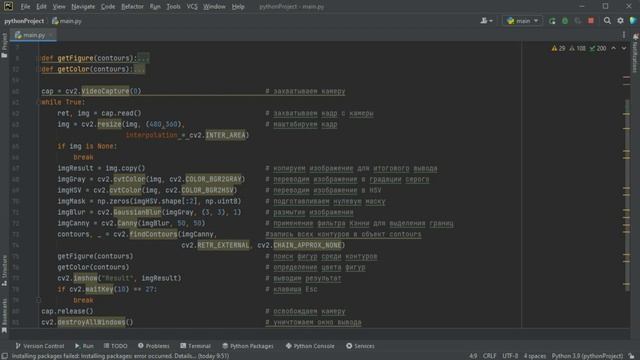
Task: Open the File menu
Action: tap(25, 7)
